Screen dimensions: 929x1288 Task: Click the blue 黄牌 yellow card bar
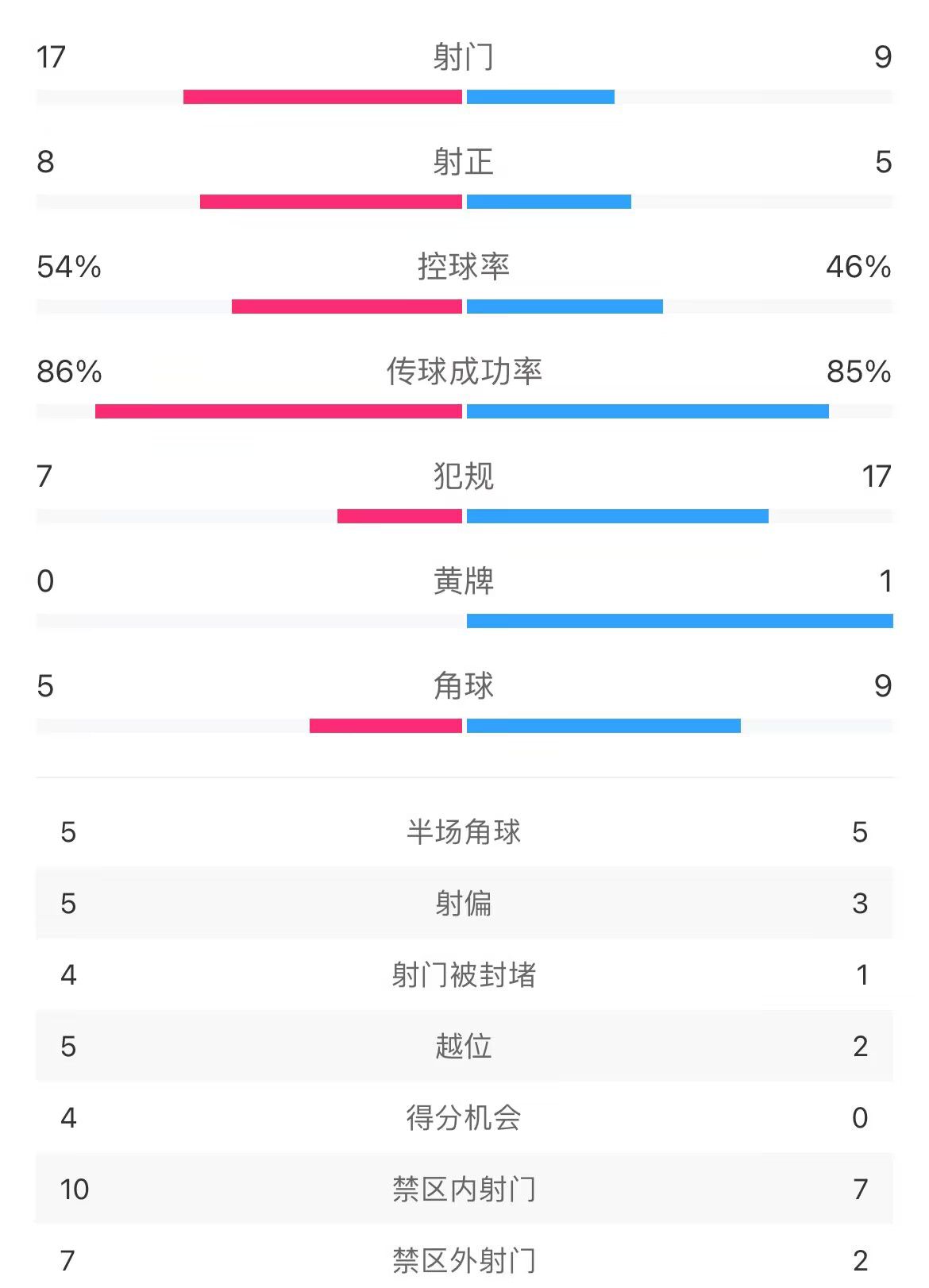(x=680, y=621)
